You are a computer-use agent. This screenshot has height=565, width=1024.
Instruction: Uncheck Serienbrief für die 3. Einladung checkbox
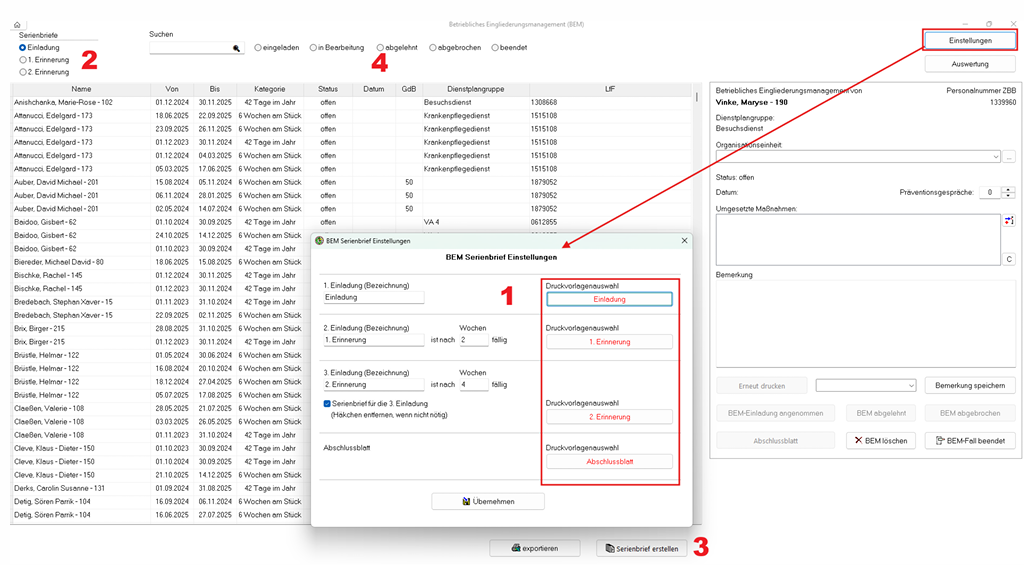click(327, 404)
